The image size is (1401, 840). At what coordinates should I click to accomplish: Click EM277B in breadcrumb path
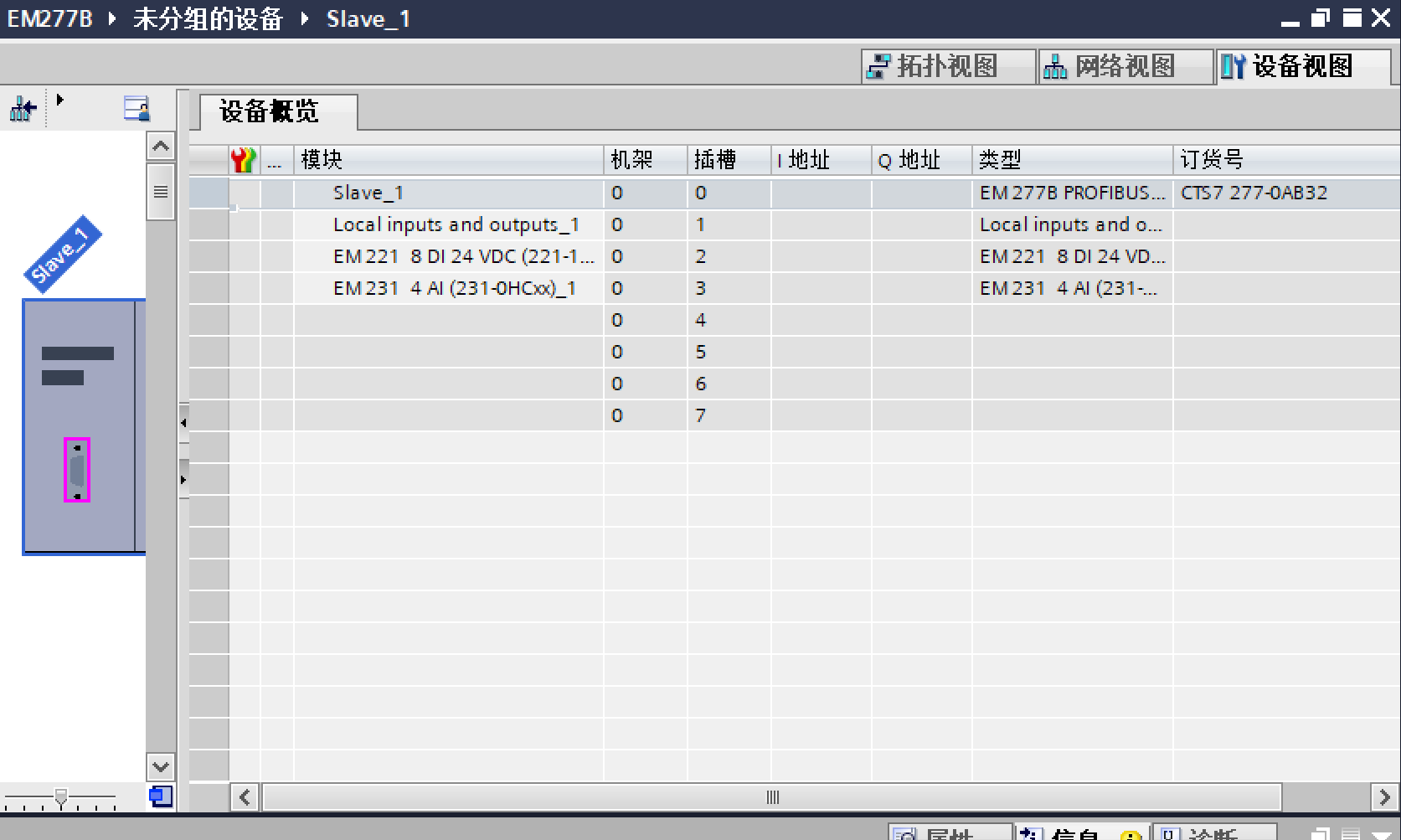click(x=50, y=18)
